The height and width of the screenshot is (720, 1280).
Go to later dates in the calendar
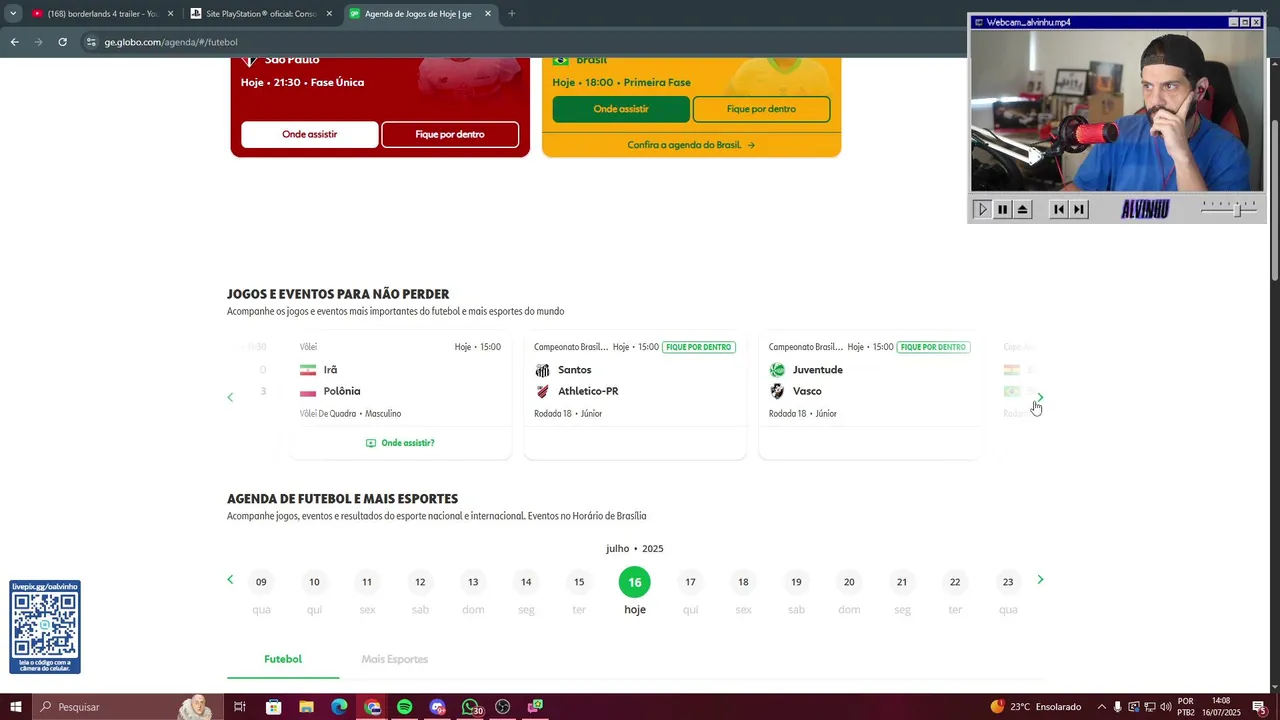tap(1040, 580)
